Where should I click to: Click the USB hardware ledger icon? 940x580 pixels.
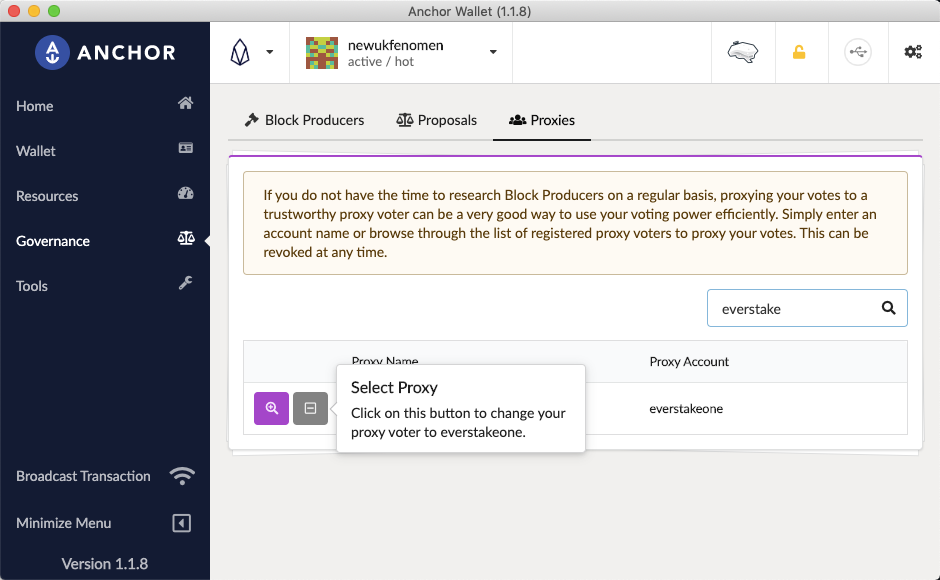(858, 52)
